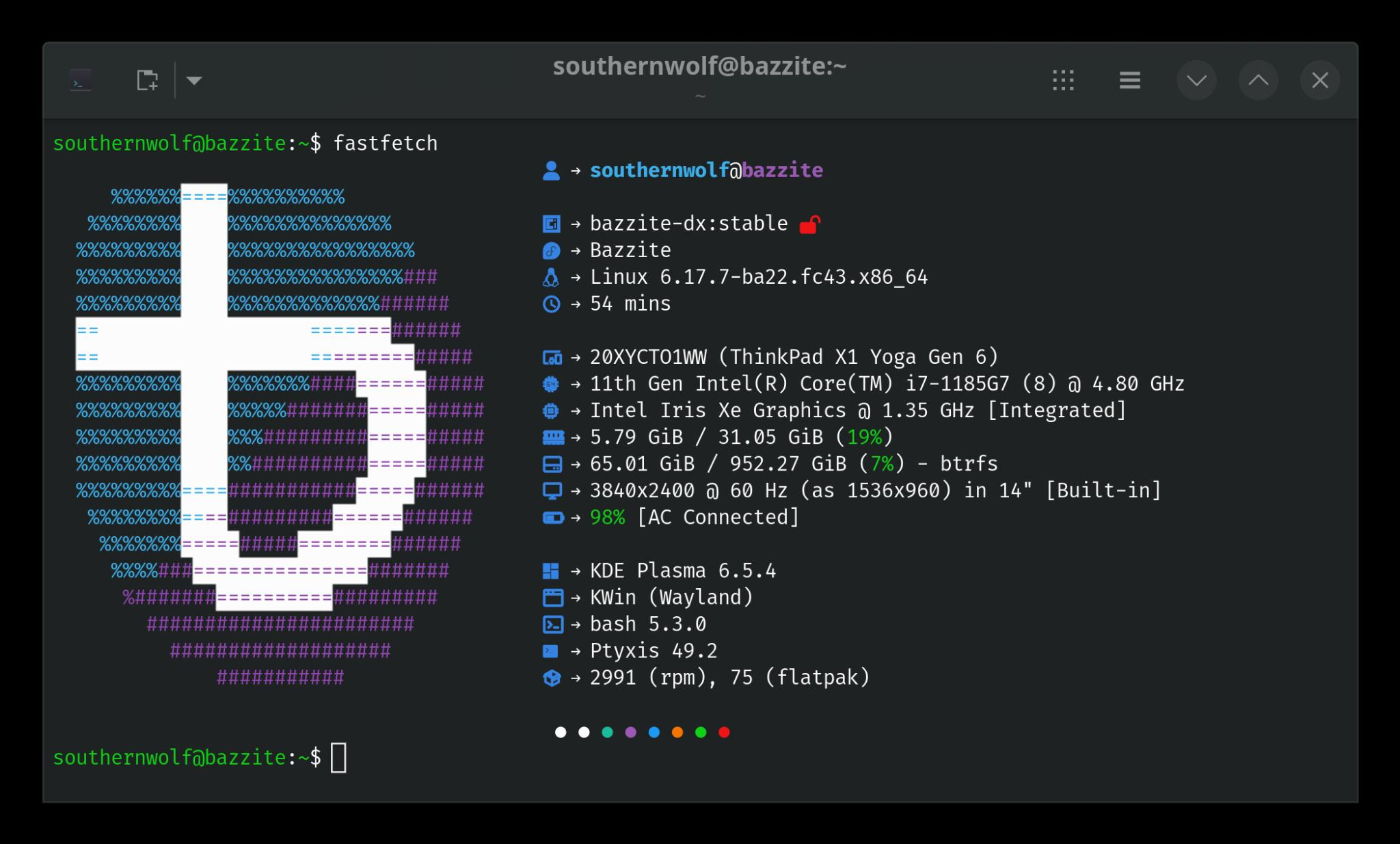Click the battery icon next to 98%
This screenshot has height=844, width=1400.
[552, 518]
